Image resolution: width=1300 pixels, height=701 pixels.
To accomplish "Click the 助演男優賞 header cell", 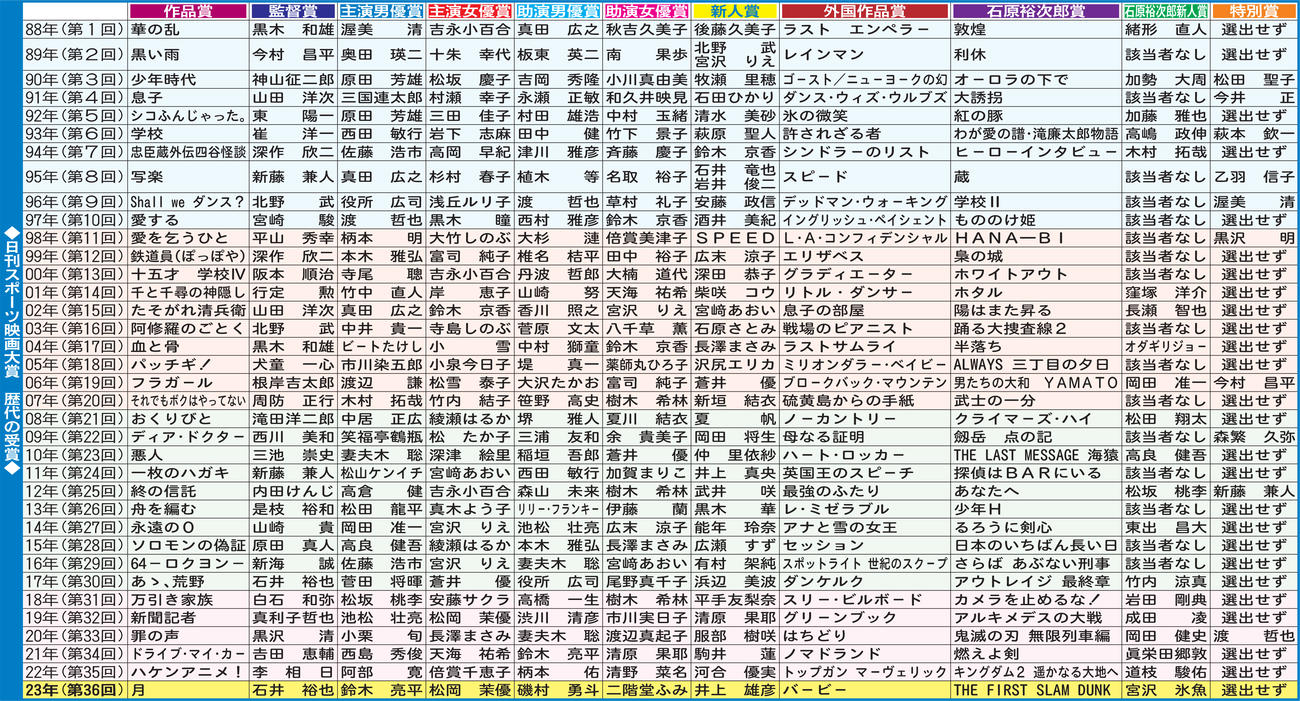I will (x=559, y=11).
